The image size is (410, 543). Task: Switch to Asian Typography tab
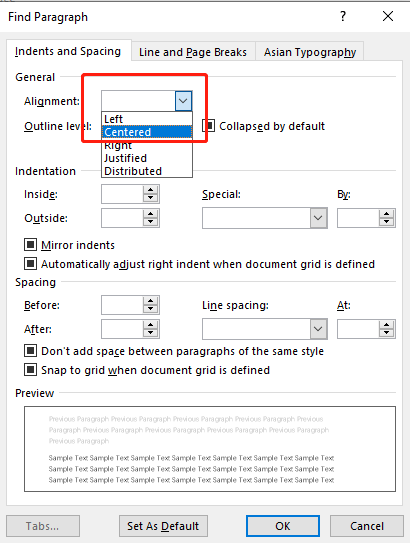(310, 52)
